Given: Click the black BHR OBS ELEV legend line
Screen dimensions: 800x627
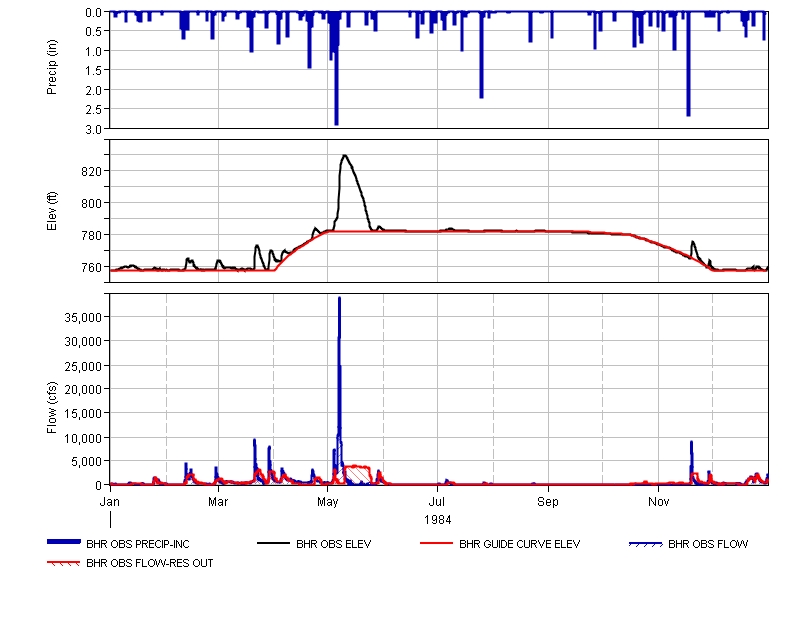Looking at the screenshot, I should tap(274, 544).
